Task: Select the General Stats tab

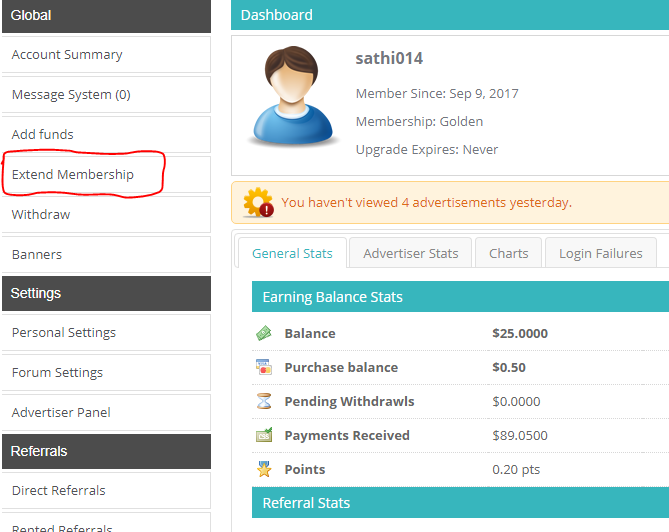Action: pyautogui.click(x=292, y=254)
